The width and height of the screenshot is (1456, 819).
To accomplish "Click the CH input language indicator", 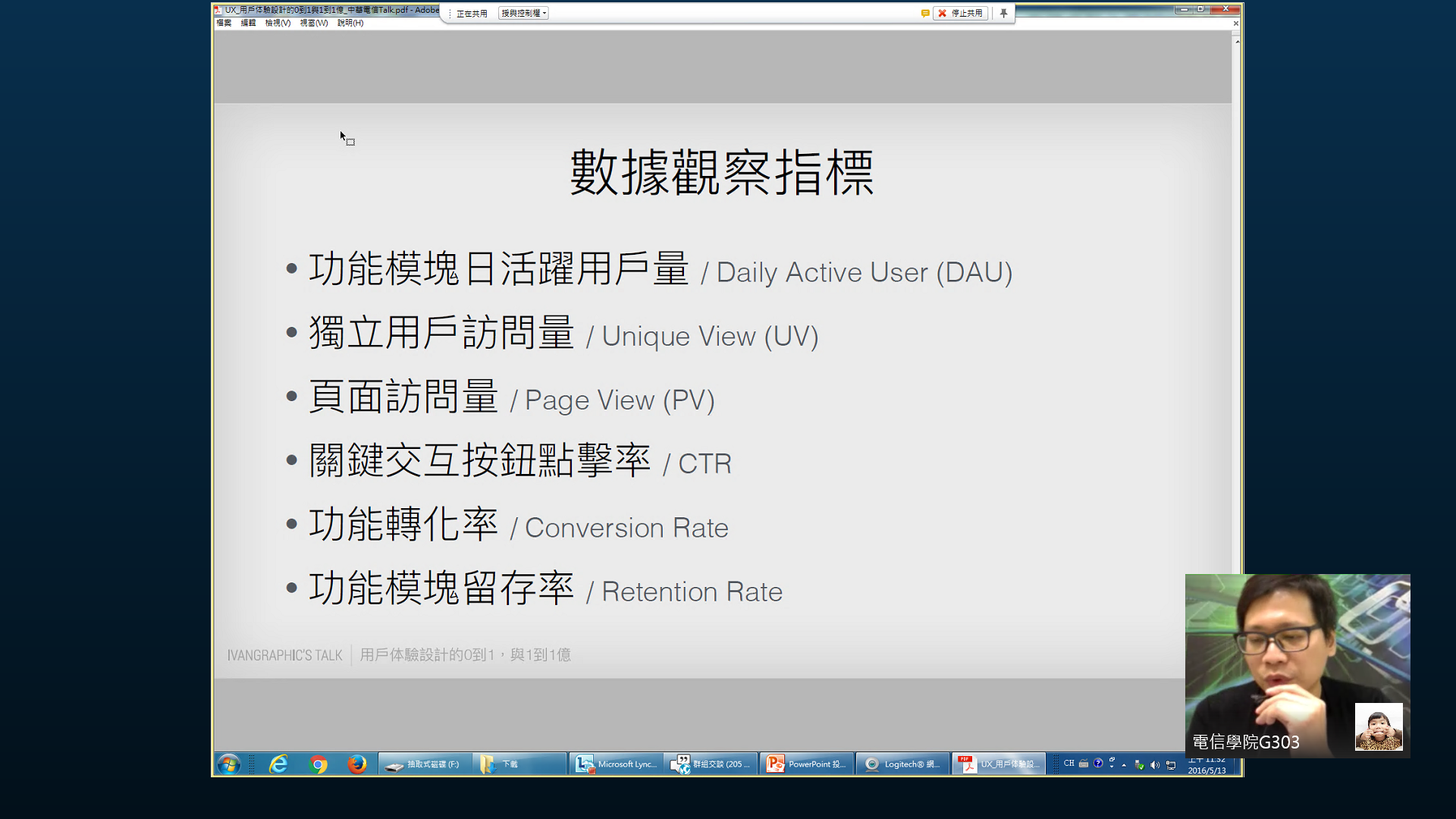I will (x=1068, y=764).
